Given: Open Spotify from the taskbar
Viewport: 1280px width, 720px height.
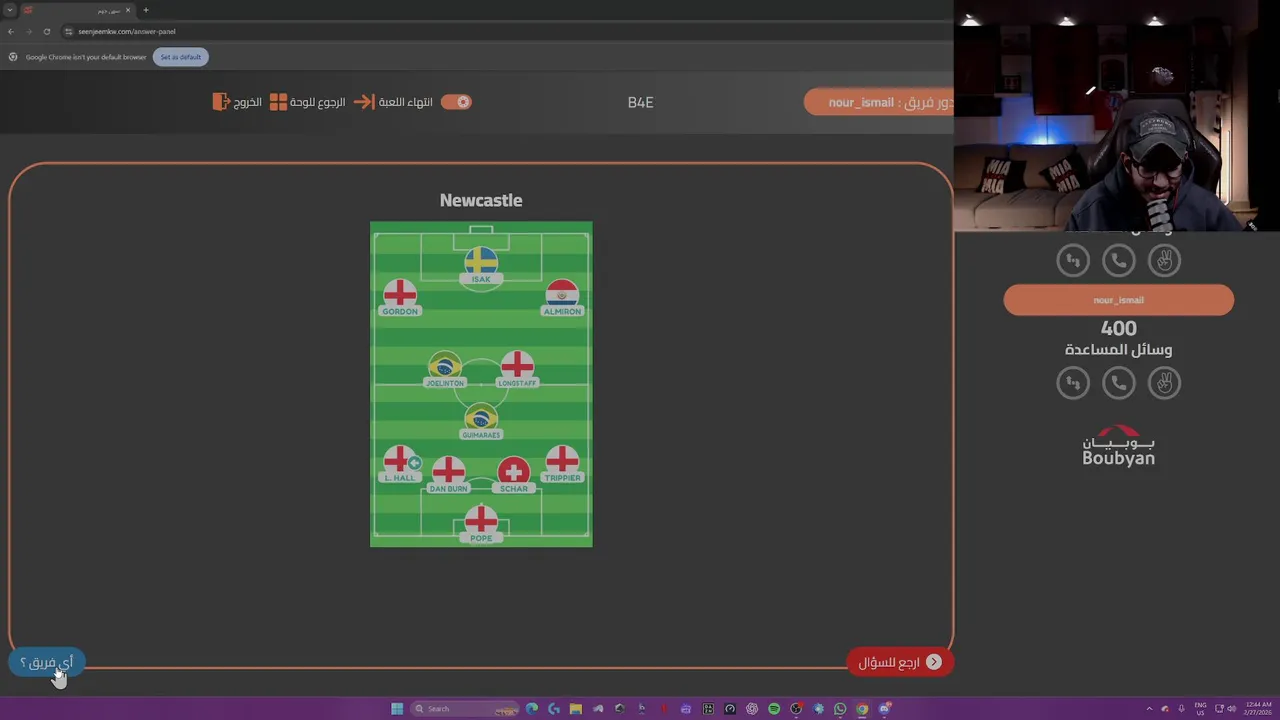Looking at the screenshot, I should (x=774, y=709).
